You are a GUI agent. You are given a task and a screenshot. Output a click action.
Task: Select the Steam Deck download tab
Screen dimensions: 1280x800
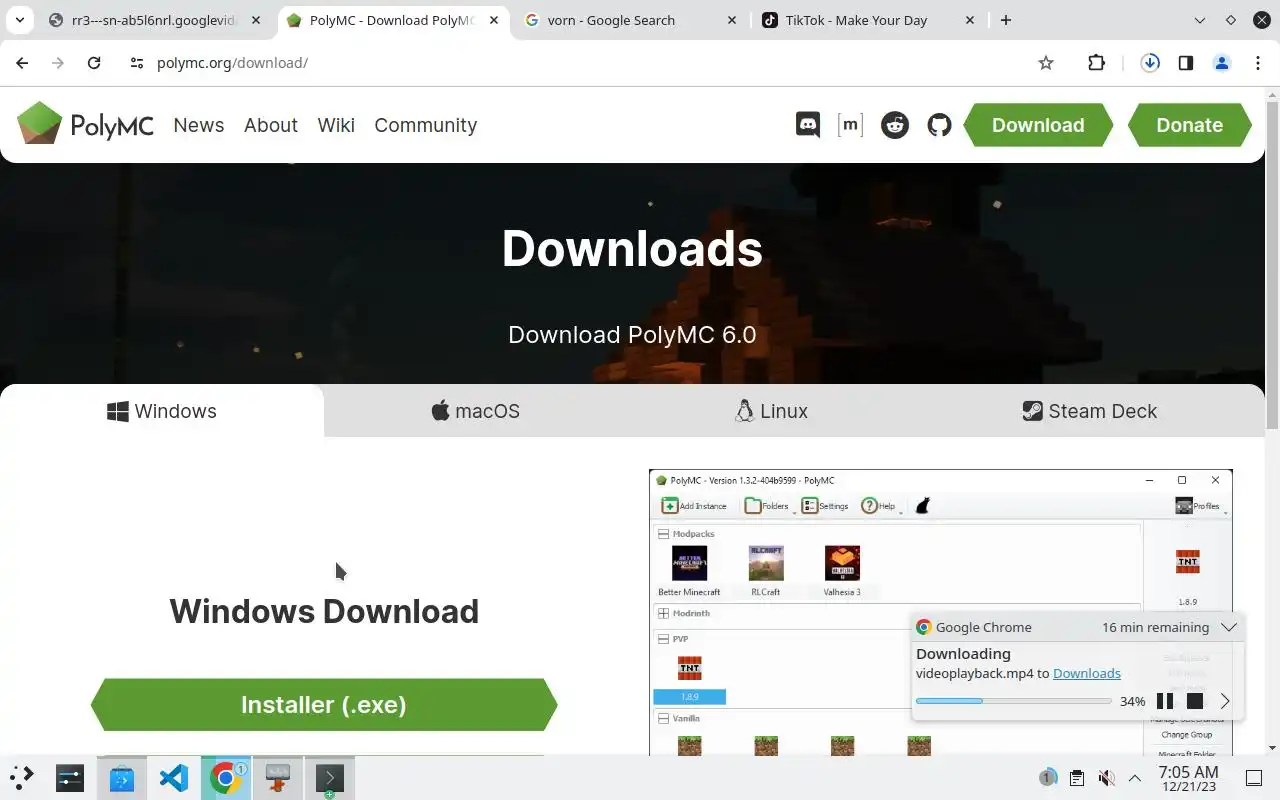pos(1089,411)
